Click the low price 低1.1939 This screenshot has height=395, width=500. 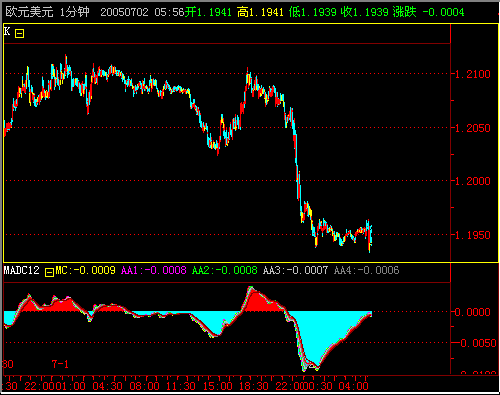click(313, 12)
